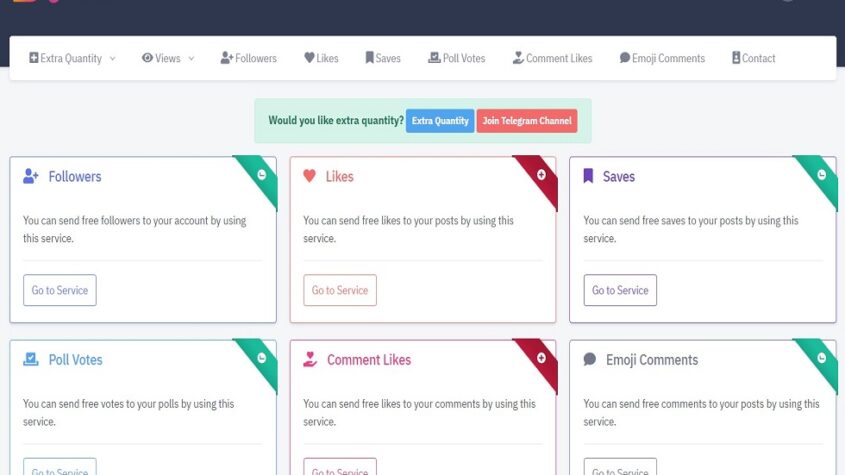Click the purple bookmark icon on Saves card

(x=588, y=176)
